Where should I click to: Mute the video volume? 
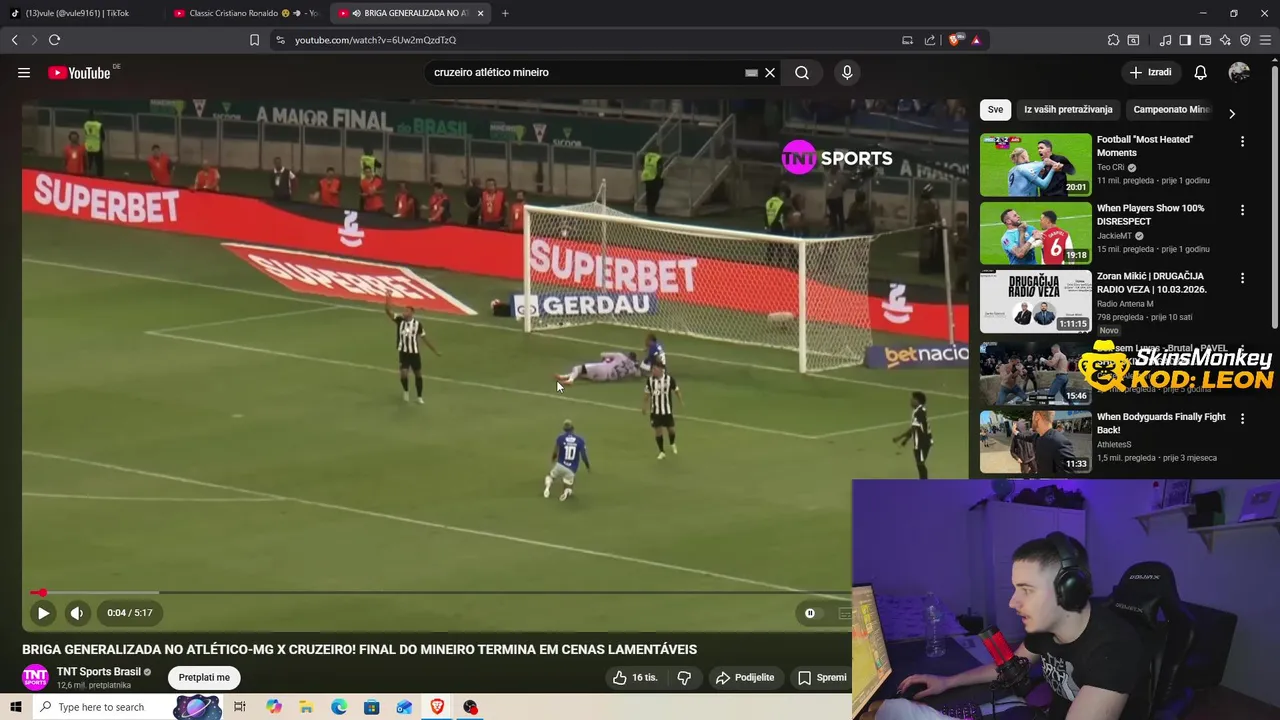pos(77,613)
